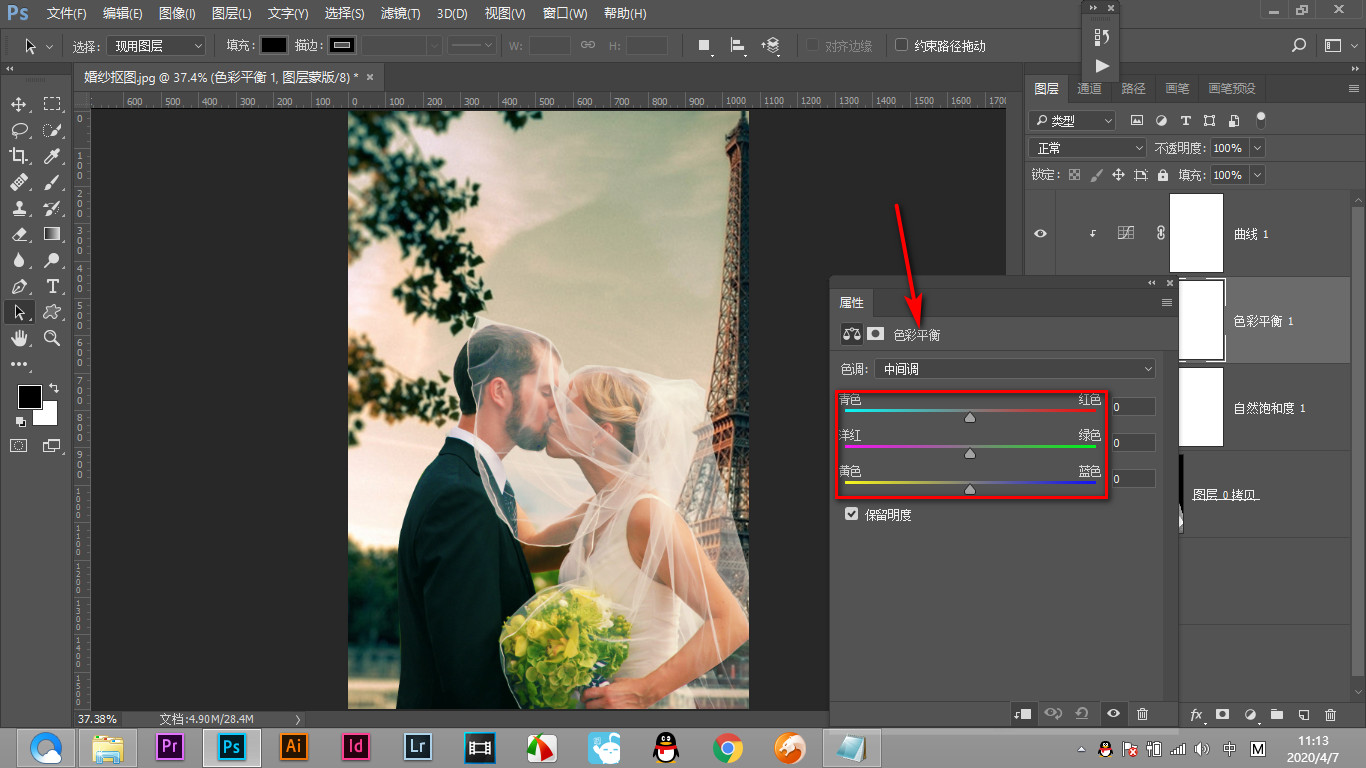Uncheck the 保留明度 checkbox
The image size is (1366, 768).
click(852, 514)
